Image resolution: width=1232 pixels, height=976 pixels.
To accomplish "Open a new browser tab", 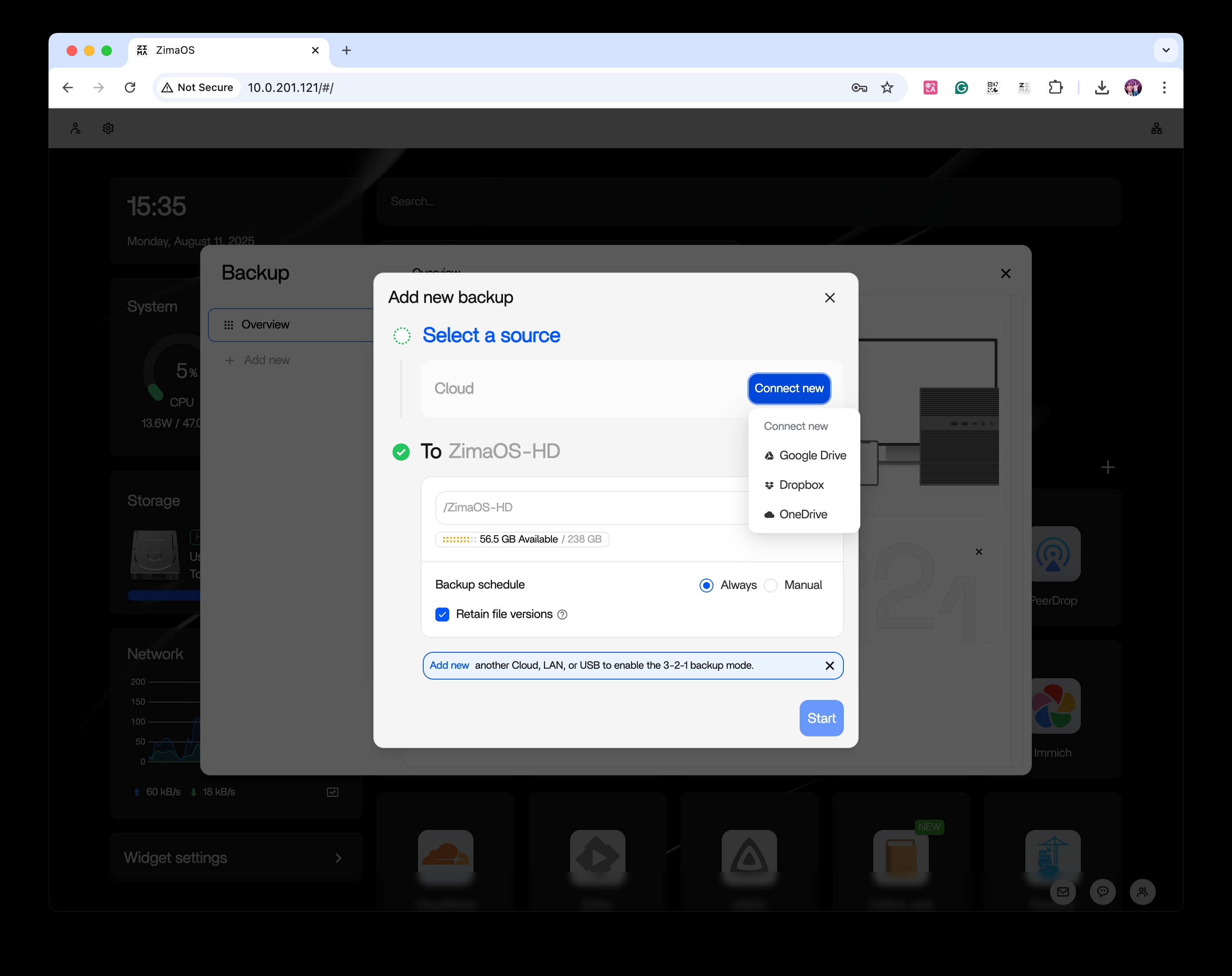I will tap(346, 50).
